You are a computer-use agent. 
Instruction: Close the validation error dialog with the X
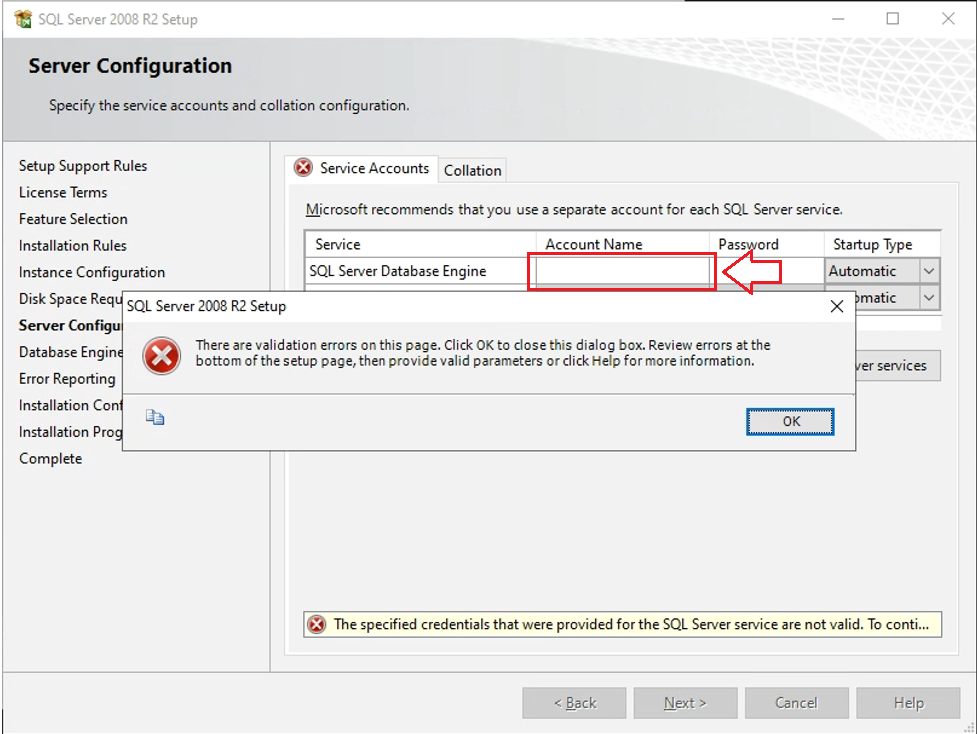pyautogui.click(x=837, y=306)
